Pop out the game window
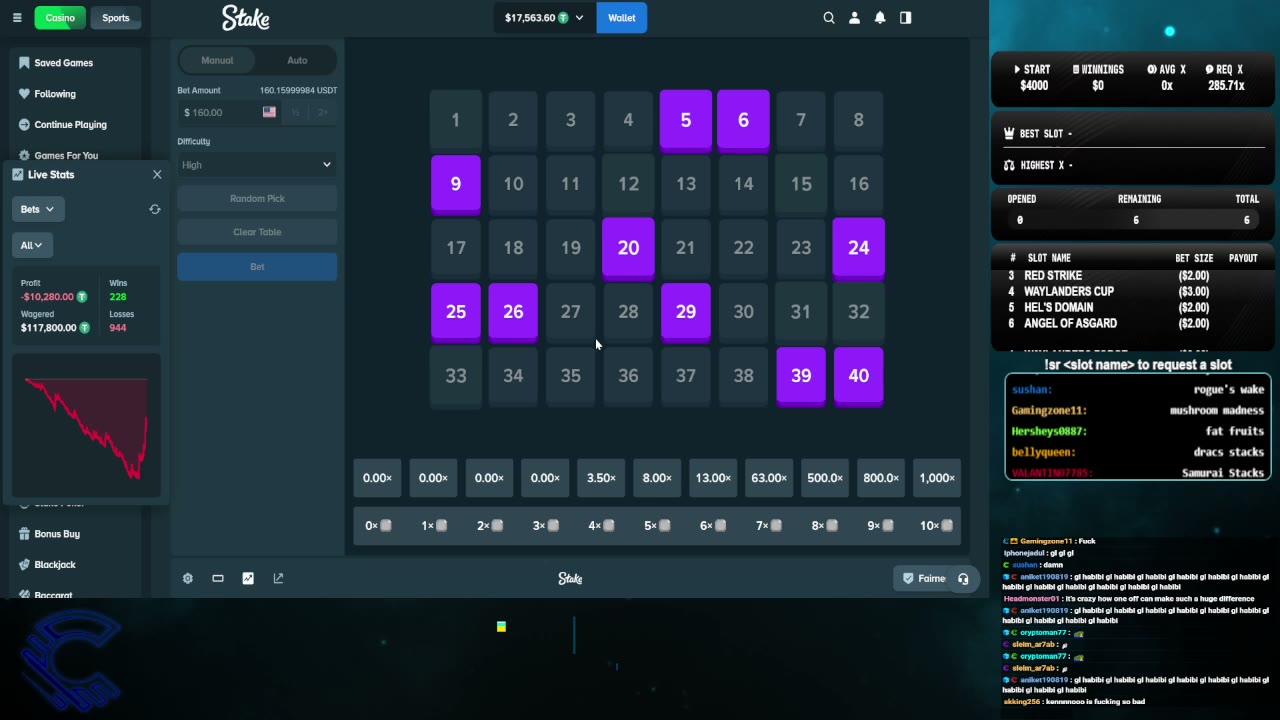1280x720 pixels. click(x=278, y=578)
